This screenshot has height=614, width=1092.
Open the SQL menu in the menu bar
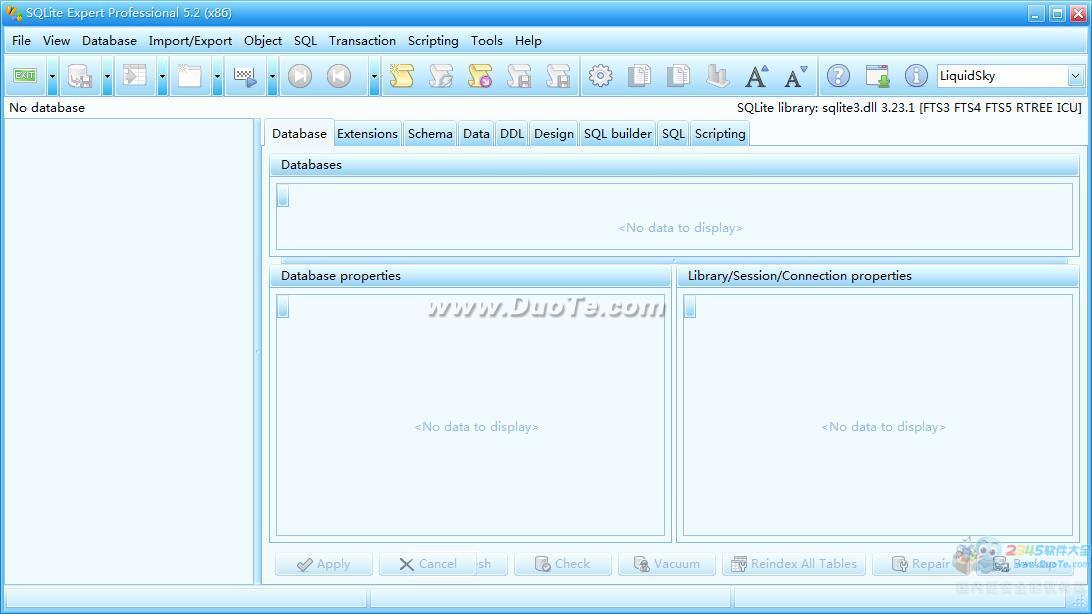coord(305,40)
